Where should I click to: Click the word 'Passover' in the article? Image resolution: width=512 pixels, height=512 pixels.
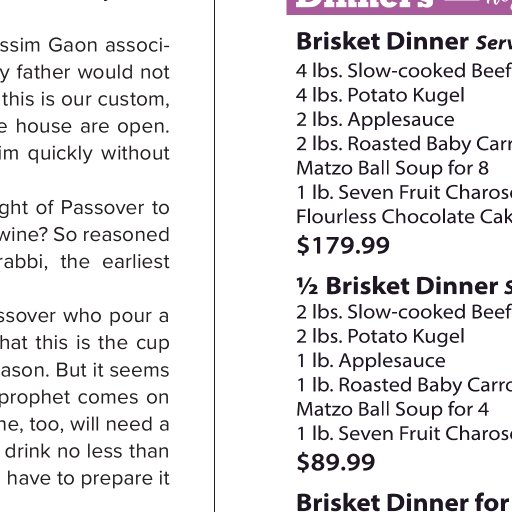102,208
